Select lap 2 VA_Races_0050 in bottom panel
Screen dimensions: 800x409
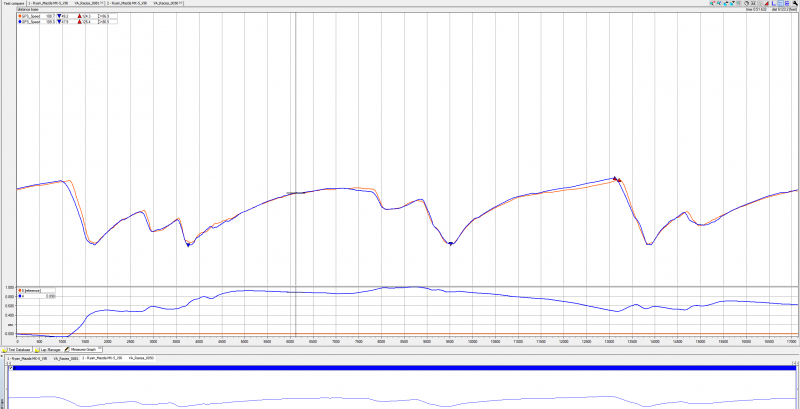point(118,358)
